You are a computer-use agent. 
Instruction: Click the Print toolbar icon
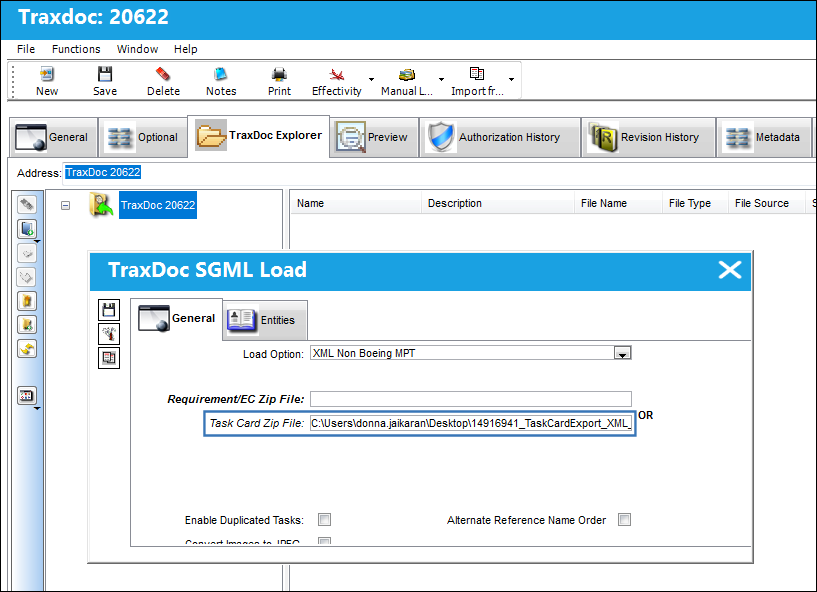[279, 74]
